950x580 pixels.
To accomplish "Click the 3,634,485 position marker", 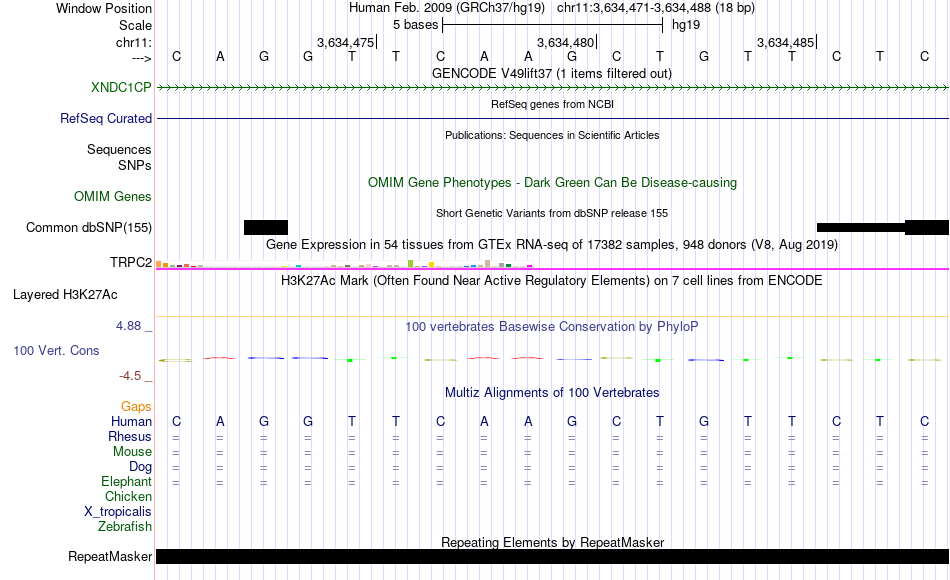I will [786, 42].
